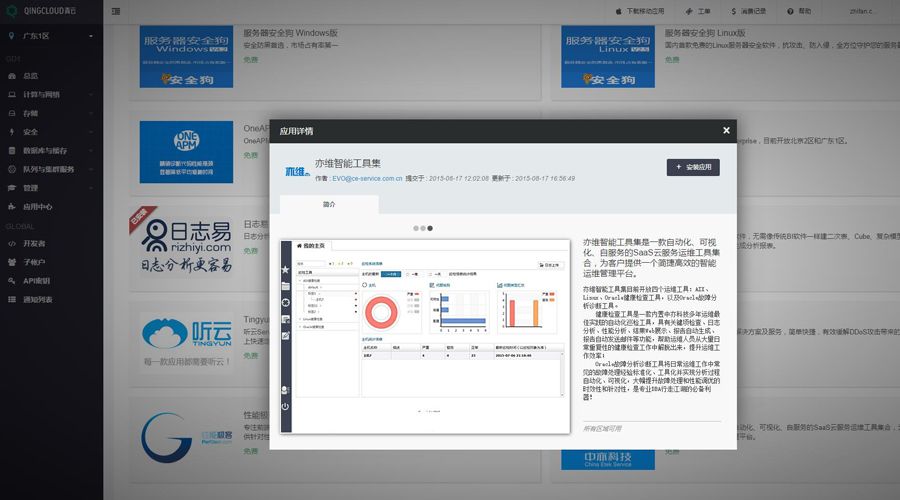Click the app screenshot preview image
Image resolution: width=900 pixels, height=500 pixels.
pos(426,335)
